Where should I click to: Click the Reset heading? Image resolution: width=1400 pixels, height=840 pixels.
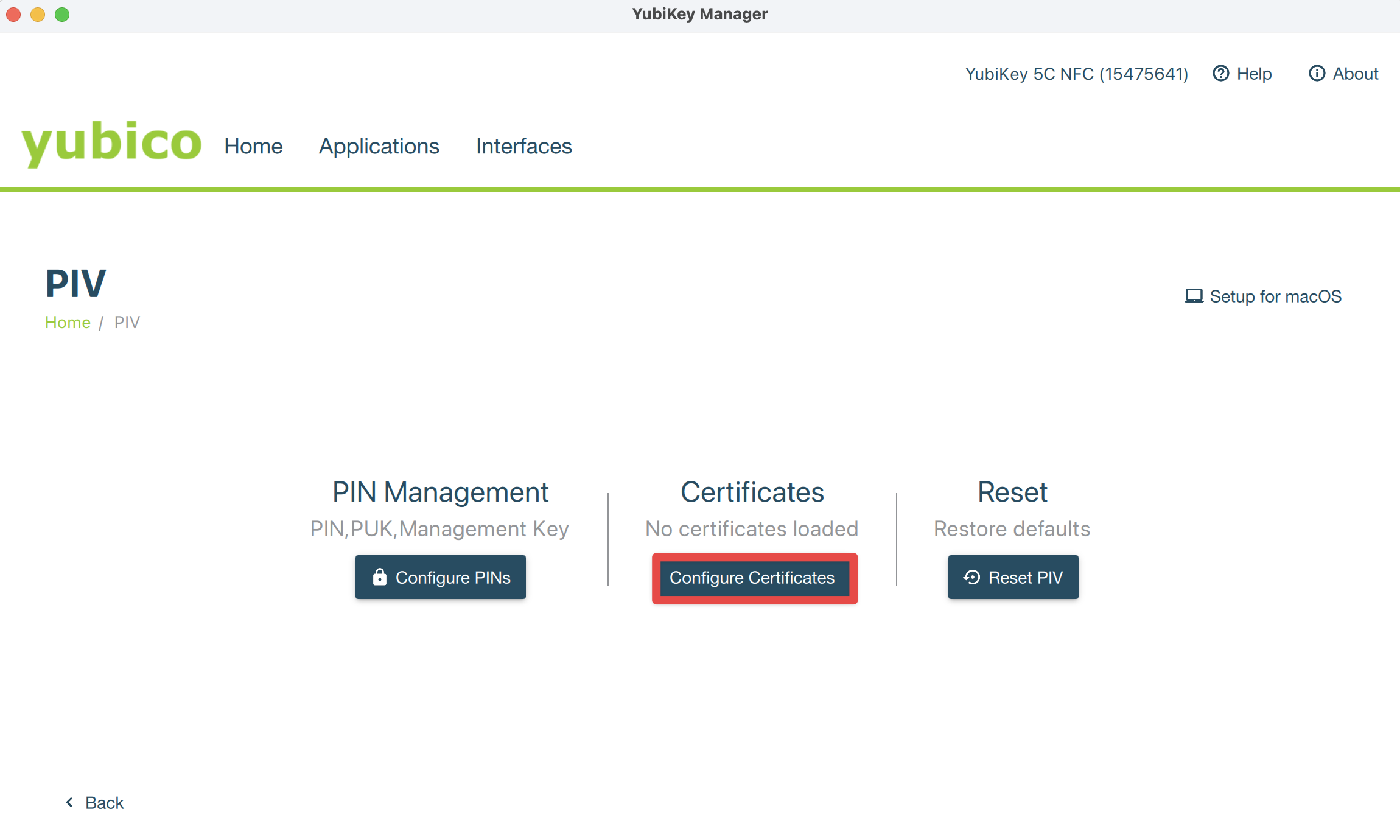pos(1012,492)
